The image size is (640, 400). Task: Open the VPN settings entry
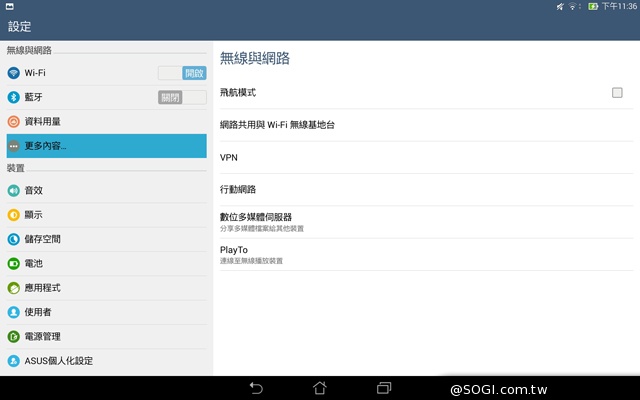427,158
